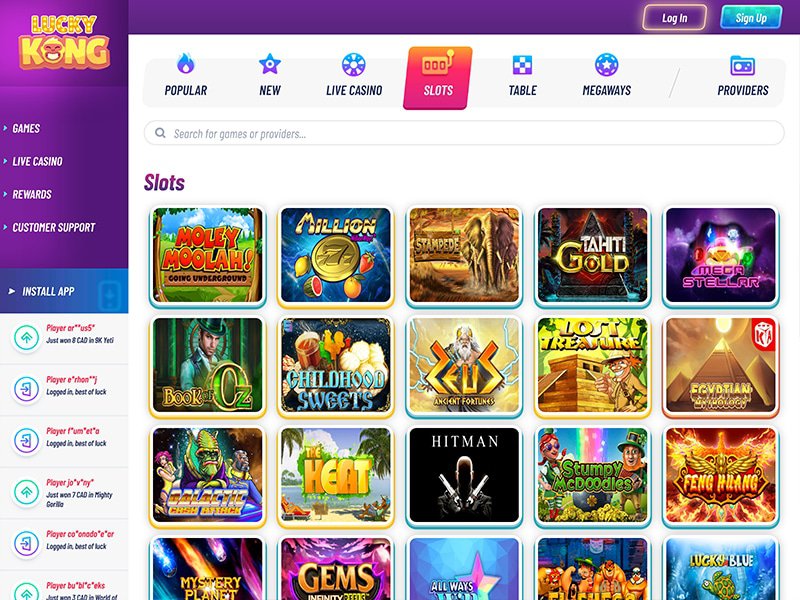Open the Providers folder icon
Viewport: 800px width, 600px height.
coord(742,65)
